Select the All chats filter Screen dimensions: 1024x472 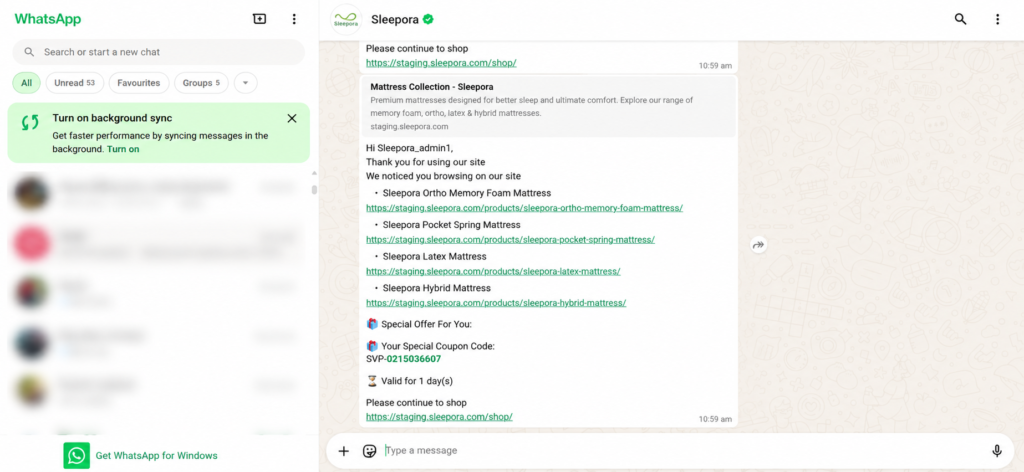tap(26, 83)
